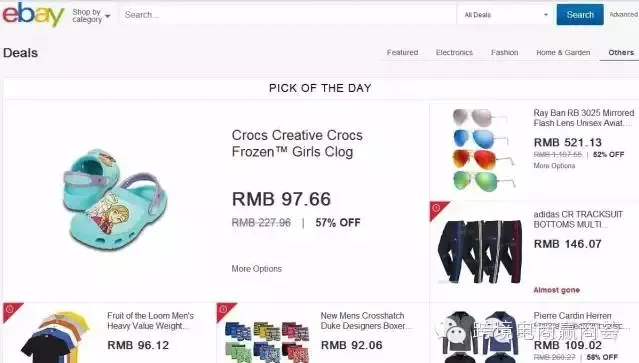Click More Options under Crocs clog
This screenshot has width=639, height=363.
(257, 269)
